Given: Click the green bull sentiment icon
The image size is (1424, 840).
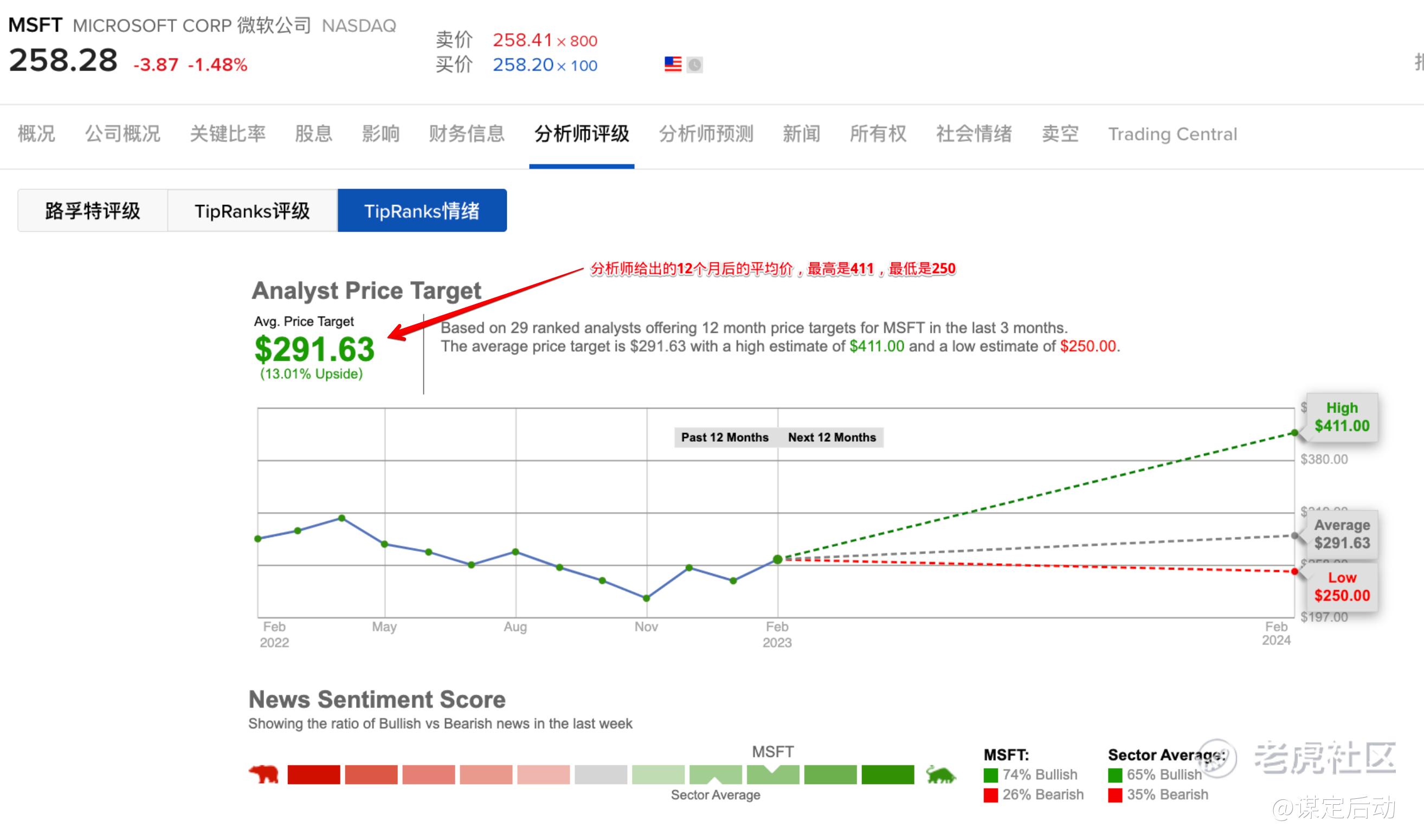Looking at the screenshot, I should pyautogui.click(x=940, y=774).
